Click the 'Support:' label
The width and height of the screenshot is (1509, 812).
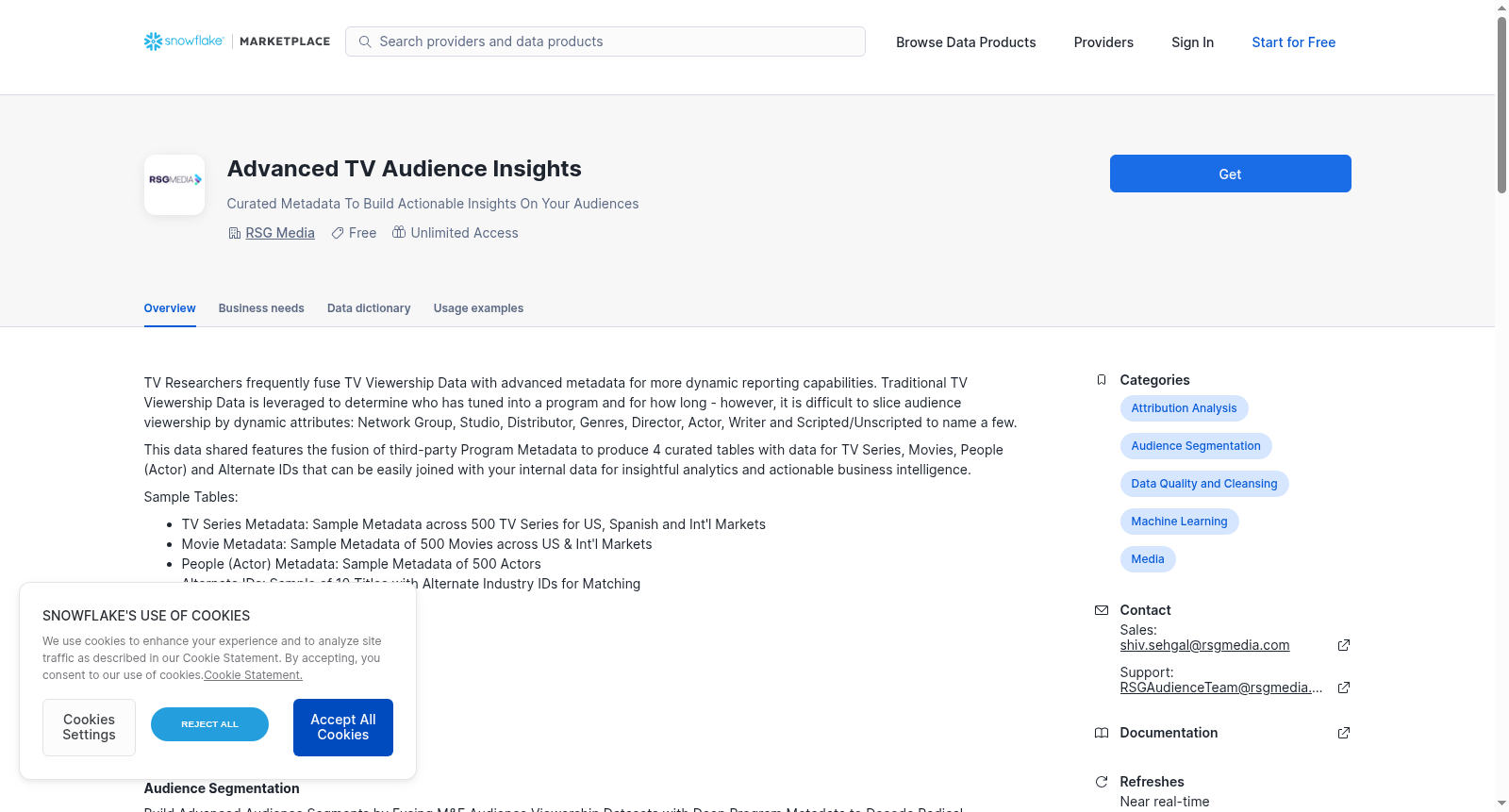(x=1147, y=672)
